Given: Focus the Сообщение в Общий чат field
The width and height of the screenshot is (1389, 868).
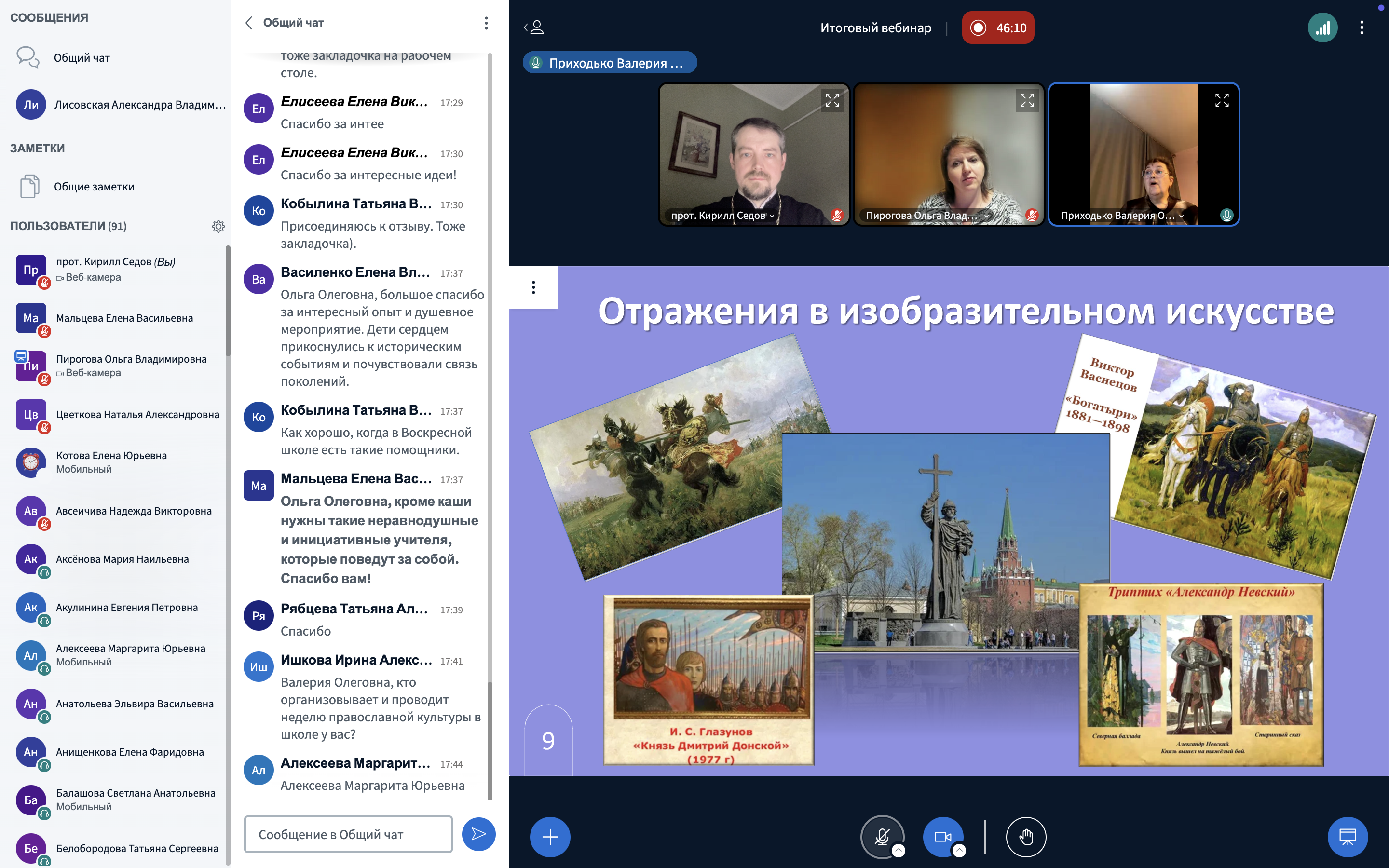Looking at the screenshot, I should pyautogui.click(x=348, y=834).
